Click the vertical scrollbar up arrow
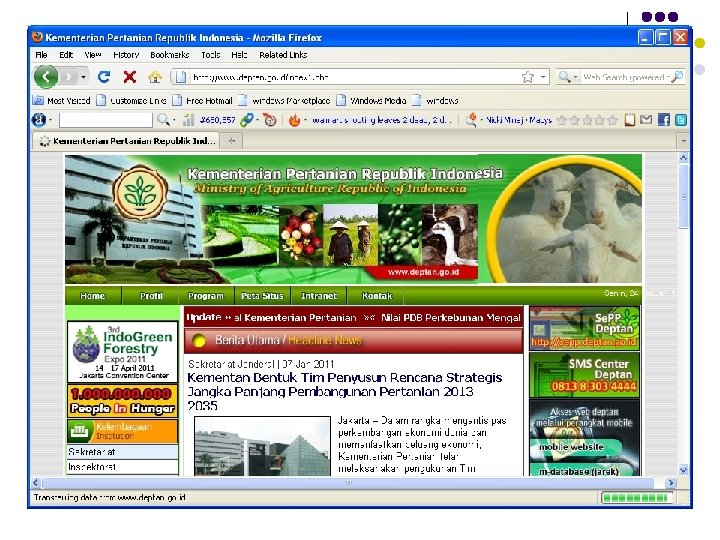 click(x=684, y=158)
